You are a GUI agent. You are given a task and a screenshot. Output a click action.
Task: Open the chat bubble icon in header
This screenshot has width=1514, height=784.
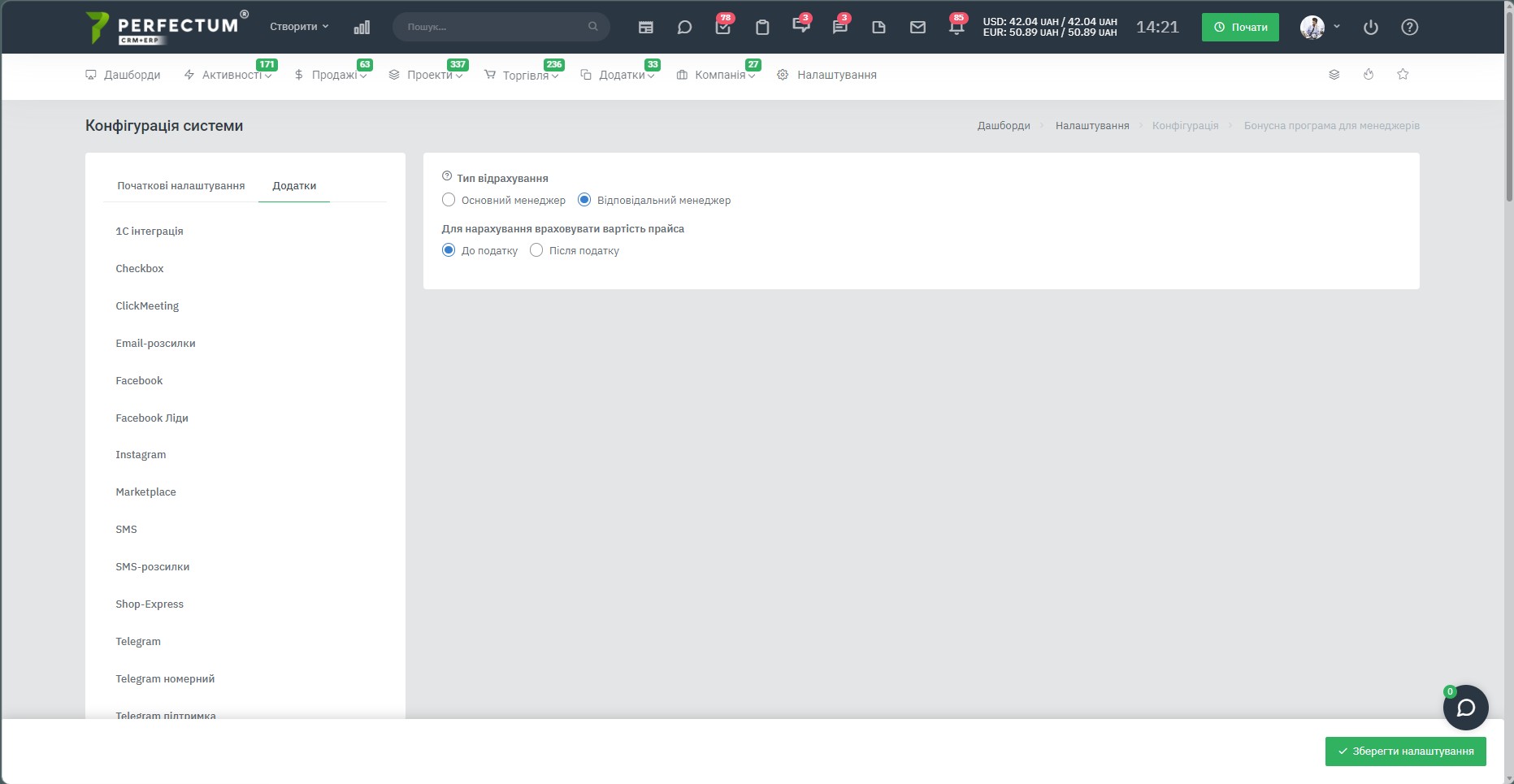[x=684, y=27]
